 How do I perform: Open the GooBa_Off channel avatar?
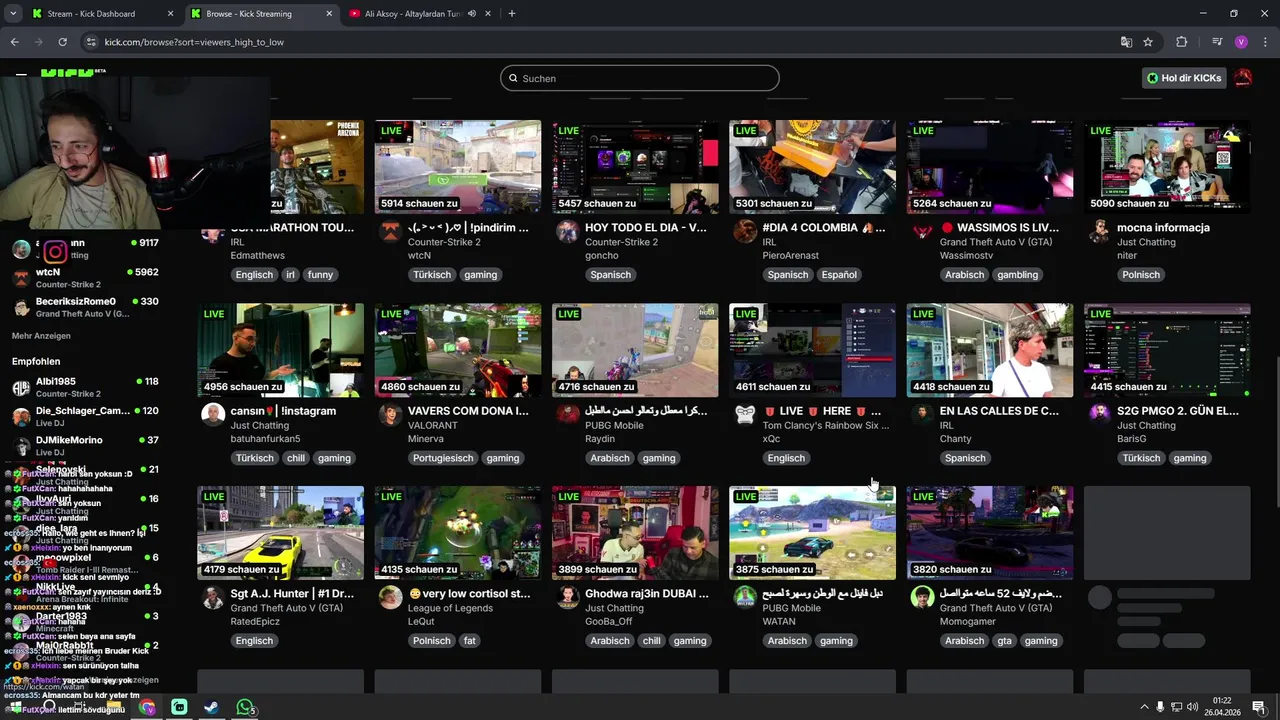568,598
